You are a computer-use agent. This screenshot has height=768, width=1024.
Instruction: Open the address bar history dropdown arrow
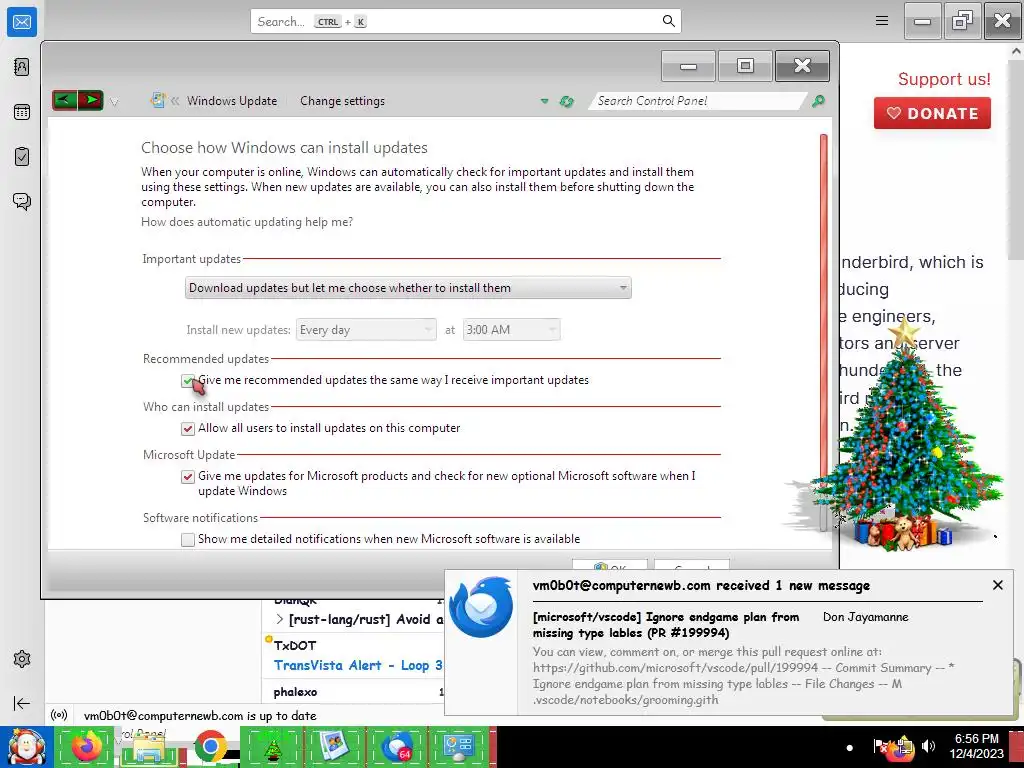[544, 101]
